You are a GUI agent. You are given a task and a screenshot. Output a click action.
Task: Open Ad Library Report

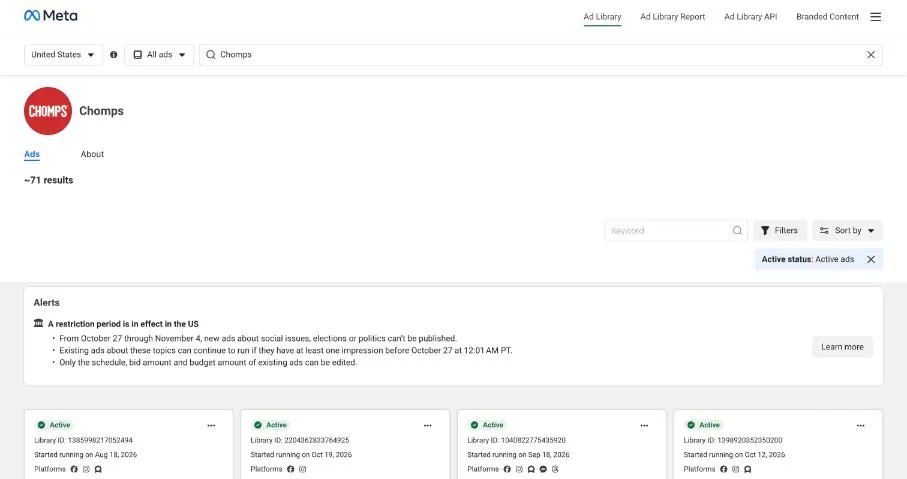(673, 17)
